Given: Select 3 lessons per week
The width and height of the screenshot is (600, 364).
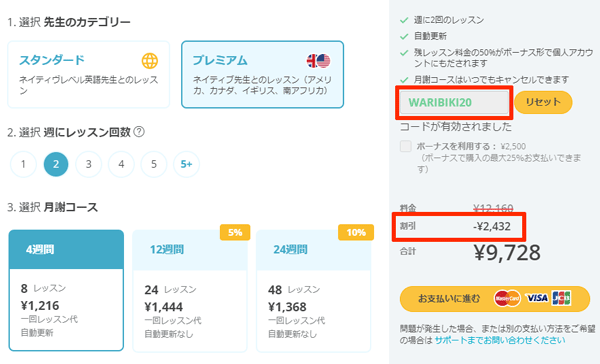Looking at the screenshot, I should click(88, 164).
